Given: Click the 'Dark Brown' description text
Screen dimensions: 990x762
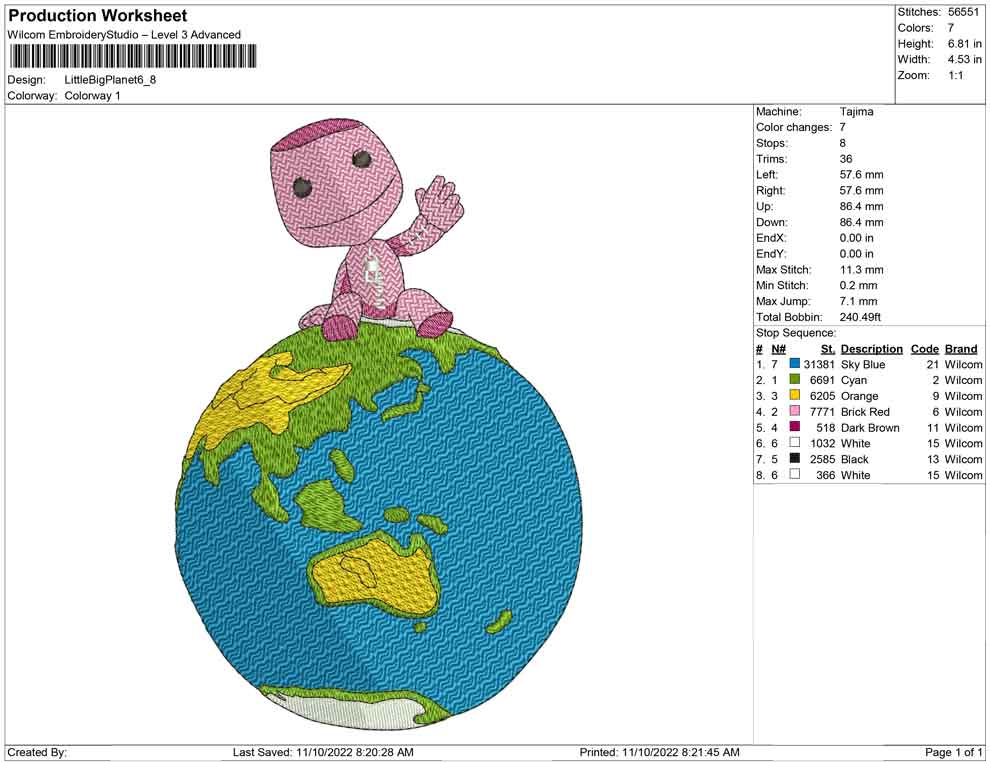Looking at the screenshot, I should [x=870, y=427].
